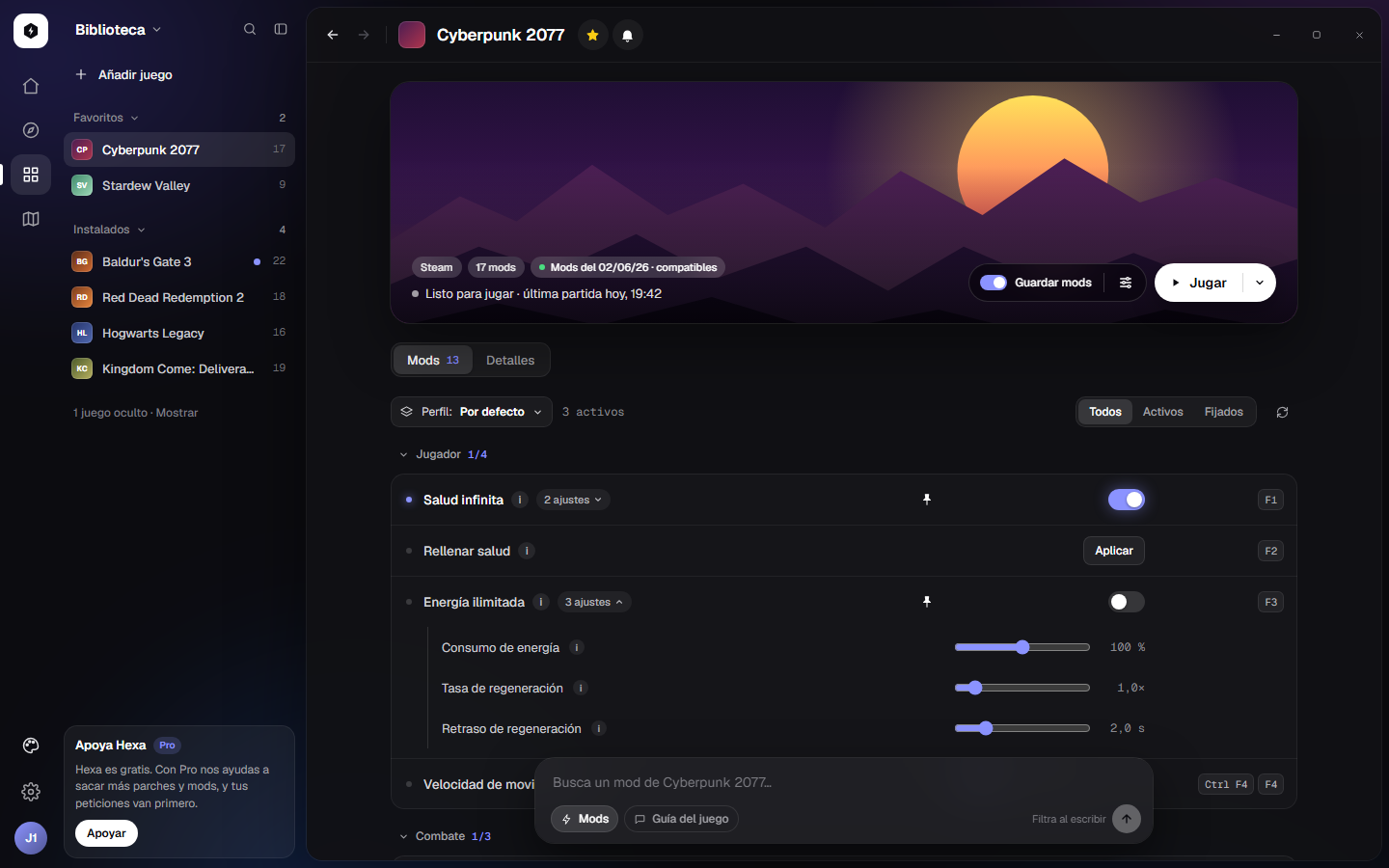Open the Perfil Por defecto dropdown
The image size is (1389, 868).
coord(472,412)
